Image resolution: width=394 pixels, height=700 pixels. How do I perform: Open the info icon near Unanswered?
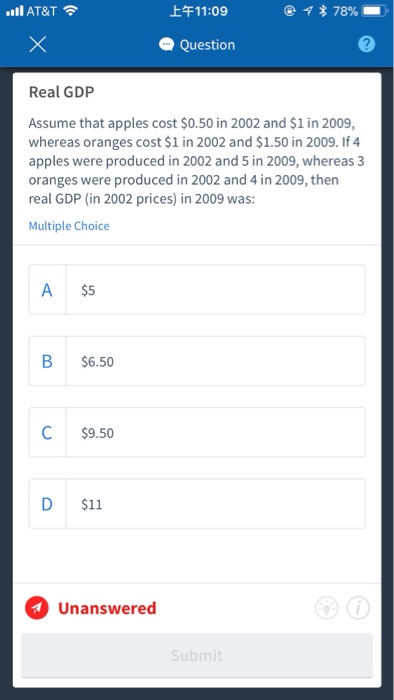click(x=358, y=608)
